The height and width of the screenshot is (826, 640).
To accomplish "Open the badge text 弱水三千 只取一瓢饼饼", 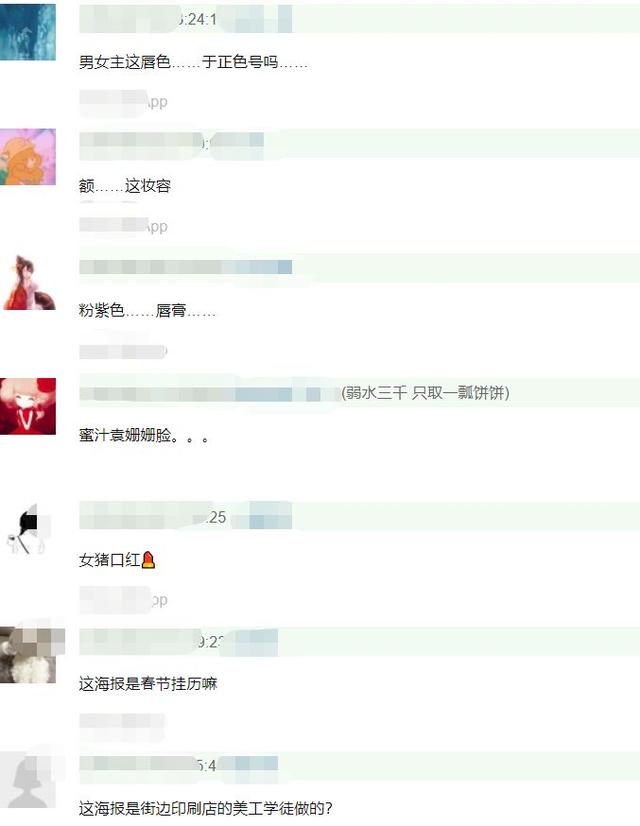I will pos(425,392).
